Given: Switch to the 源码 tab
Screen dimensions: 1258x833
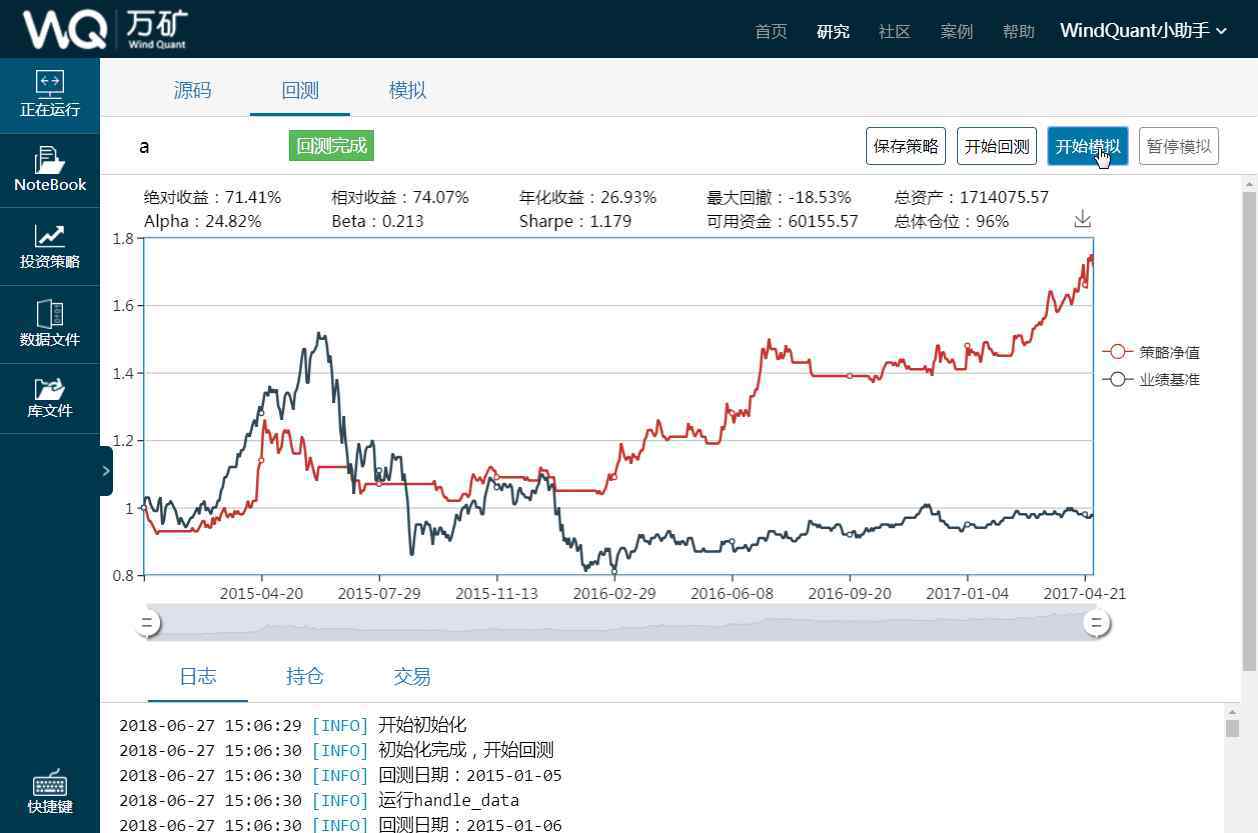Looking at the screenshot, I should (x=192, y=90).
